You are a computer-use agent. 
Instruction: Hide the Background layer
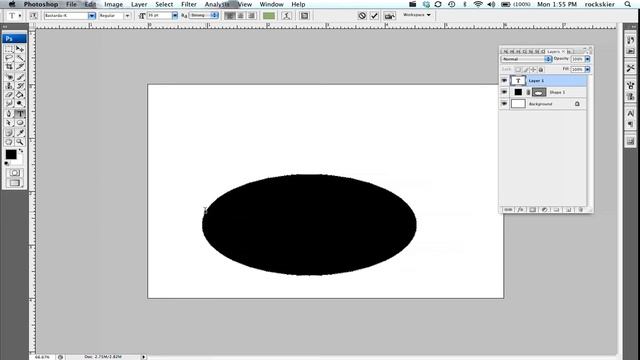coord(504,104)
